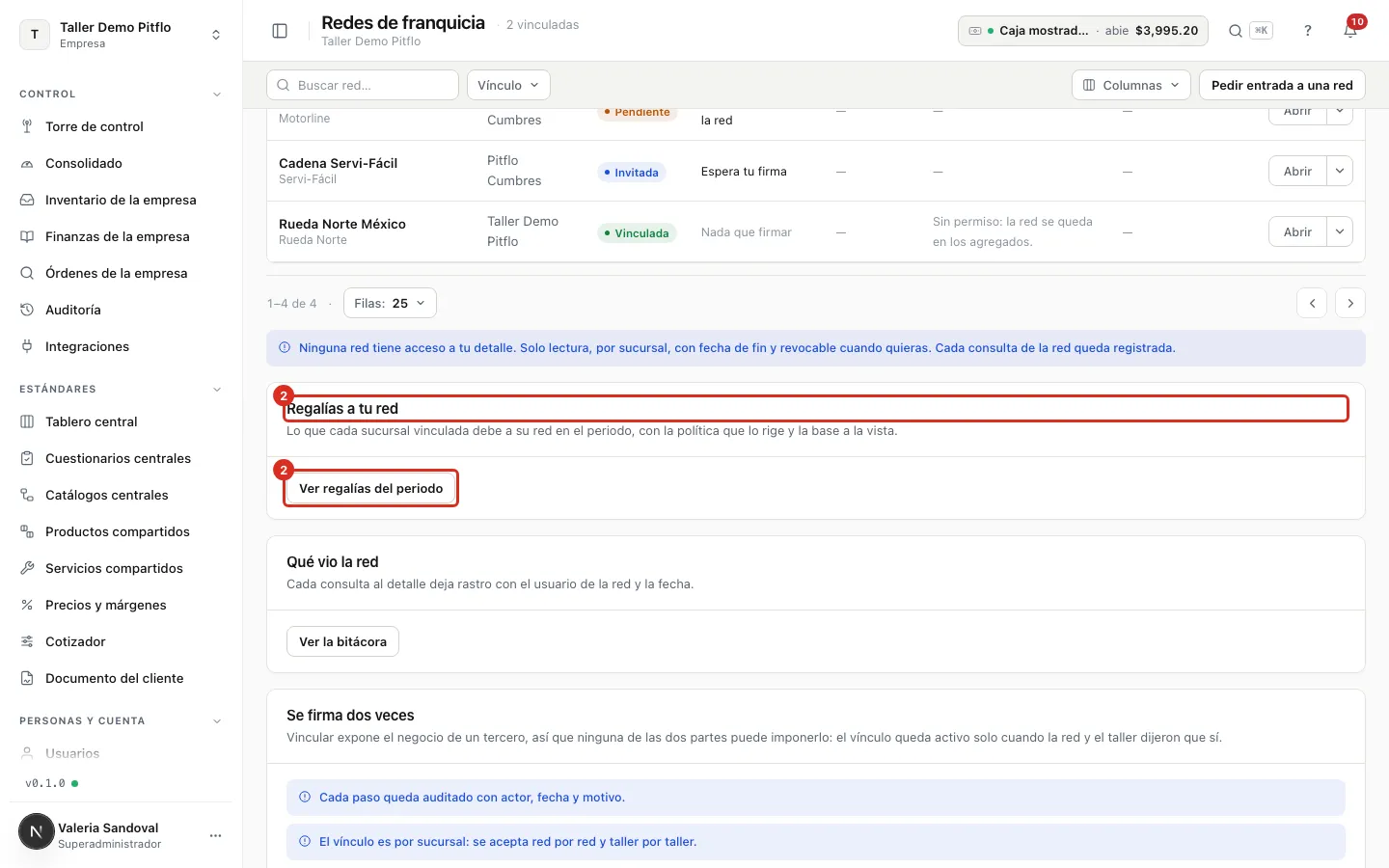Click Ver regalías del periodo button

click(371, 488)
